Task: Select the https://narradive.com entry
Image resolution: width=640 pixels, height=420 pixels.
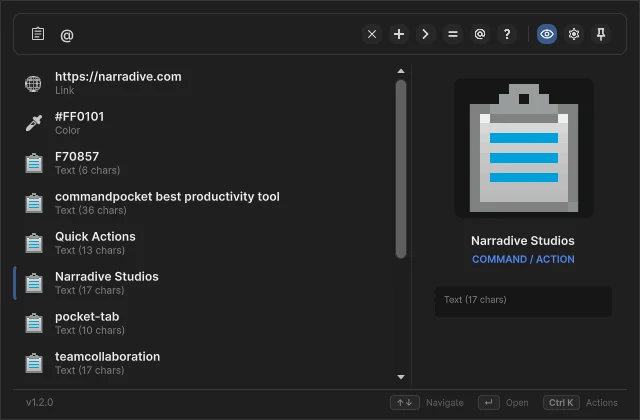Action: point(204,83)
